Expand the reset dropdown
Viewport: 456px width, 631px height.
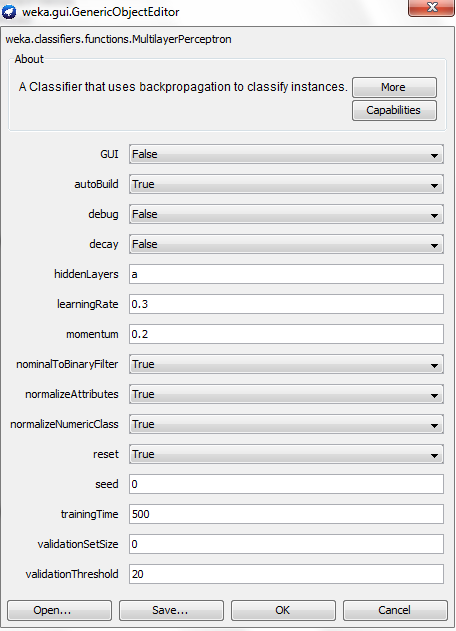click(x=286, y=454)
